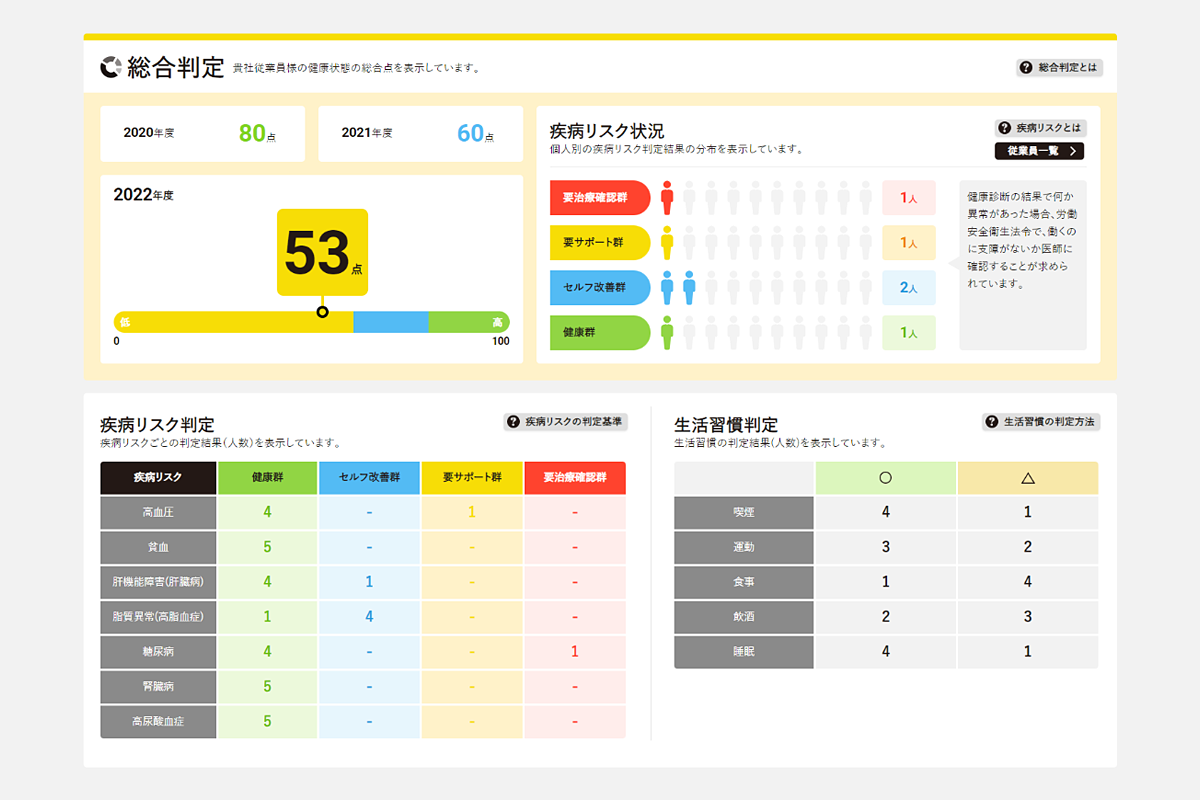This screenshot has width=1200, height=800.
Task: Click the 生活習慣判定 section heading
Action: [x=726, y=425]
